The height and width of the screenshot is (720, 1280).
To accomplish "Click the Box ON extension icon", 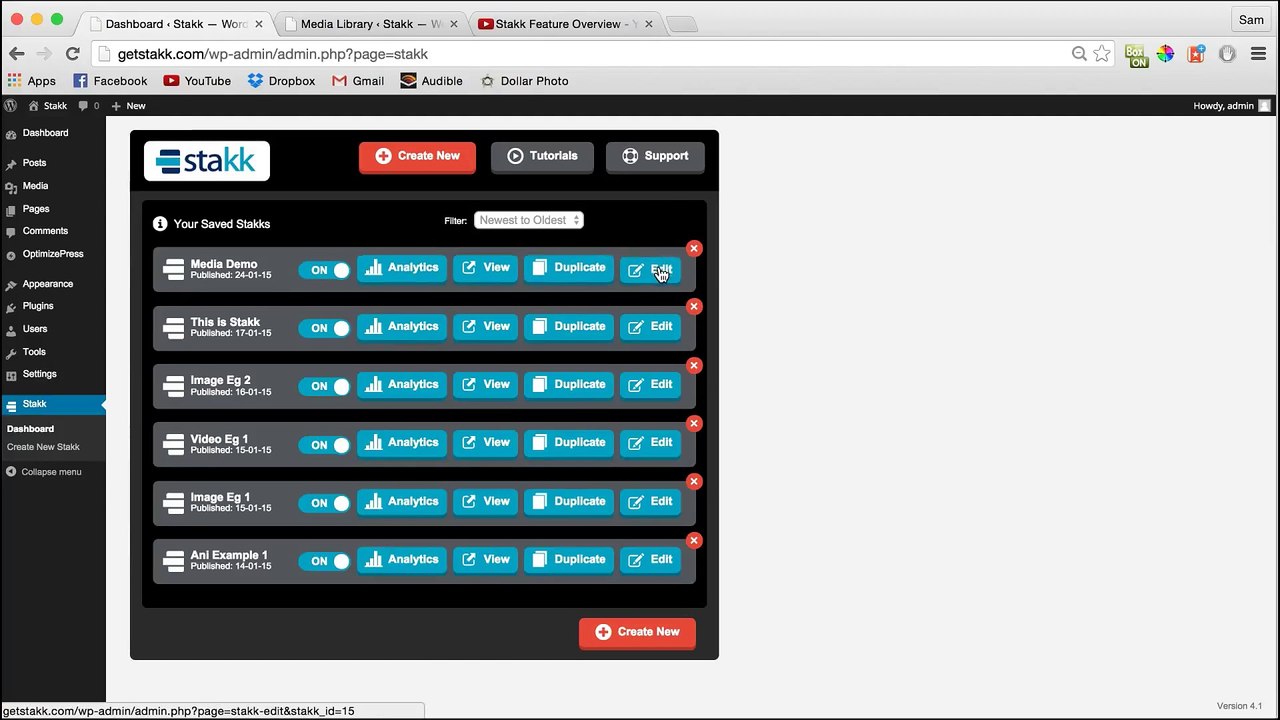I will 1136,55.
